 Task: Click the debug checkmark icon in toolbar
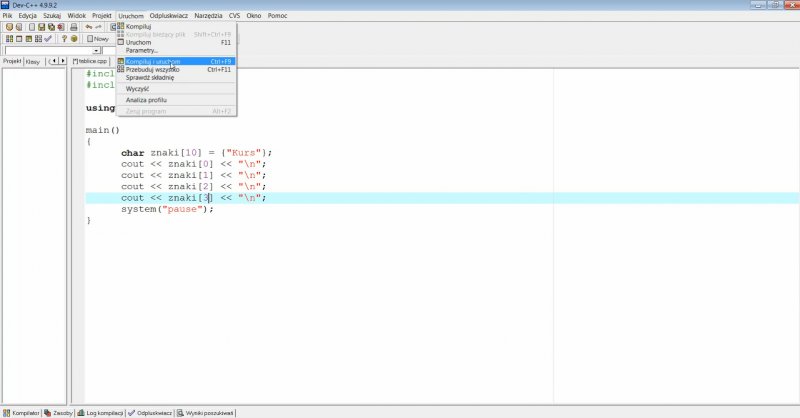48,39
